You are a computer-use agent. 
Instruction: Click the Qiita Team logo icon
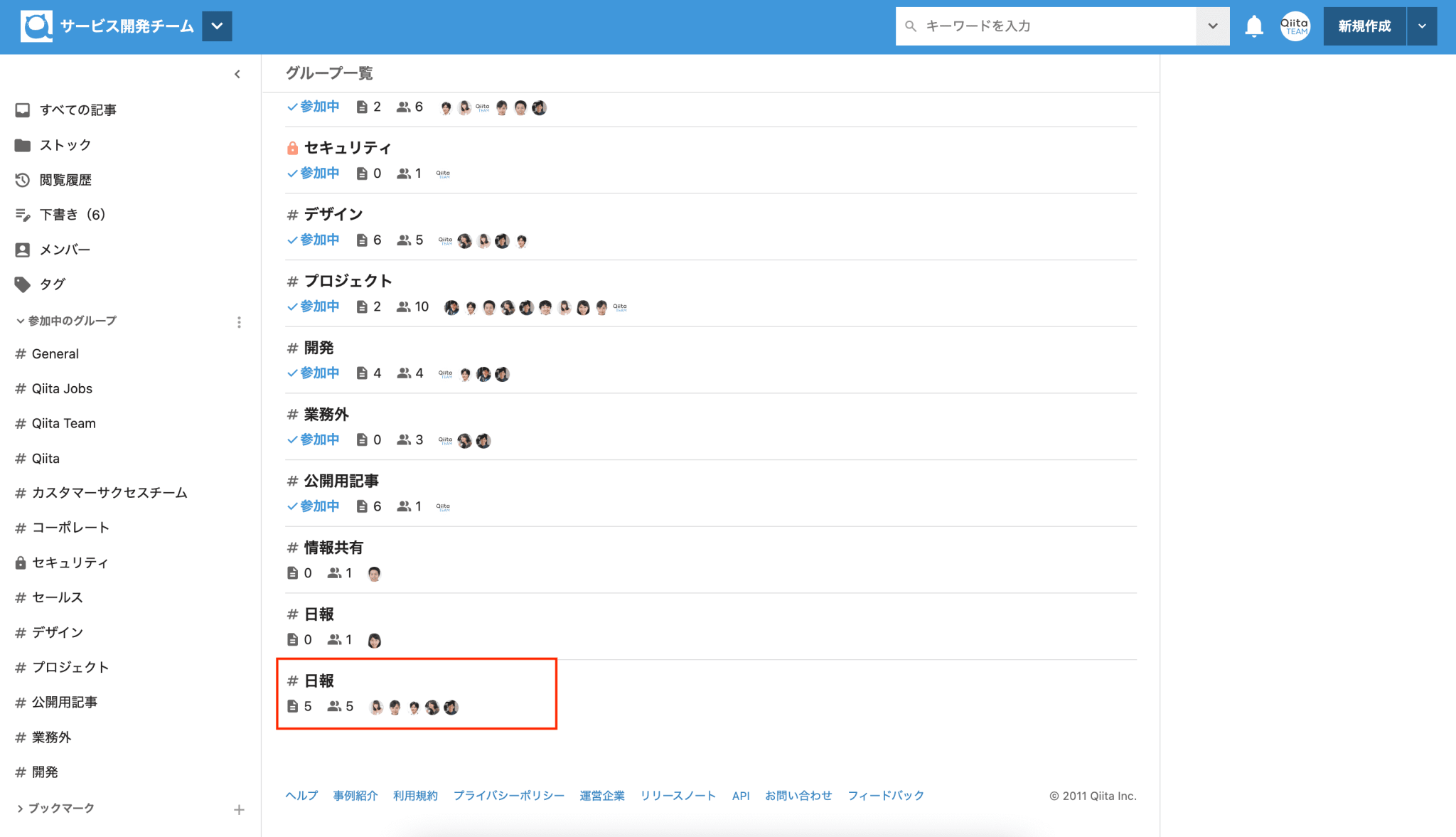point(36,26)
